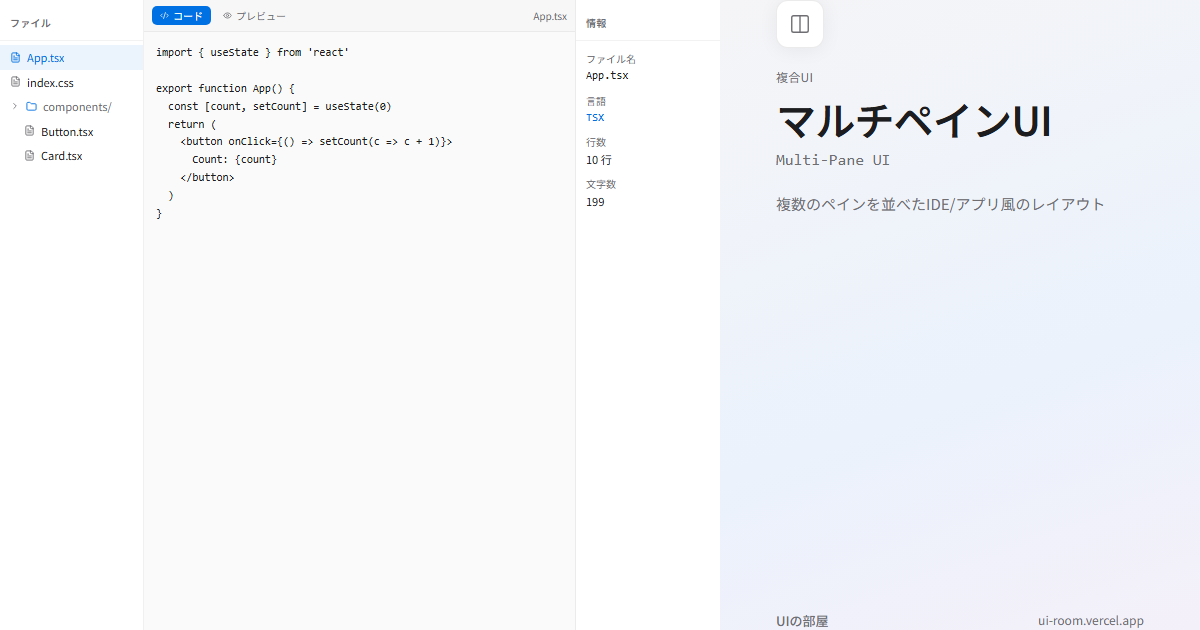The width and height of the screenshot is (1200, 630).
Task: Switch to the プレビュー tab
Action: click(254, 16)
